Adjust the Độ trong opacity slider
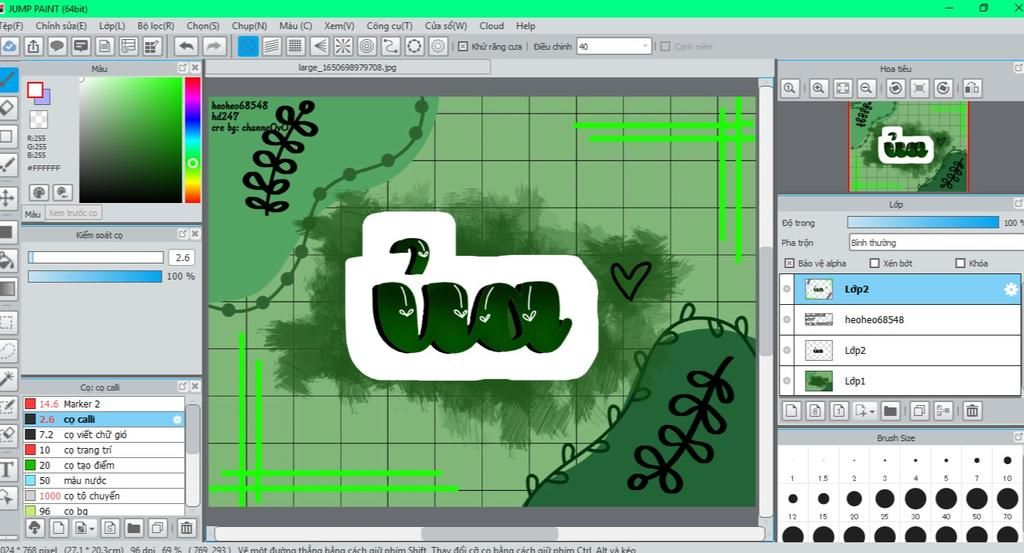This screenshot has height=553, width=1024. point(923,223)
